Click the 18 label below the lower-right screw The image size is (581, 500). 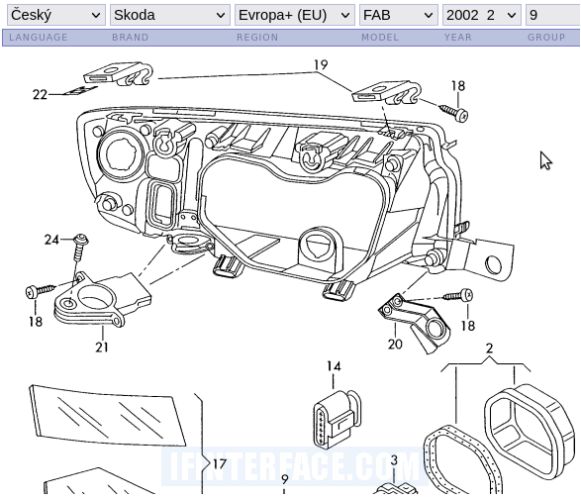point(468,326)
